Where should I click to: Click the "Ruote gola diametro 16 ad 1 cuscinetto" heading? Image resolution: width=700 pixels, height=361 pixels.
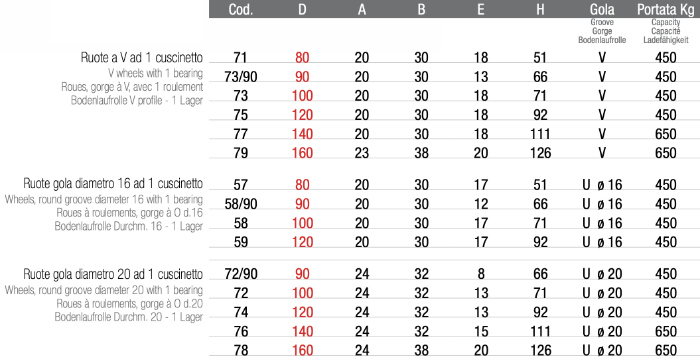pyautogui.click(x=113, y=184)
